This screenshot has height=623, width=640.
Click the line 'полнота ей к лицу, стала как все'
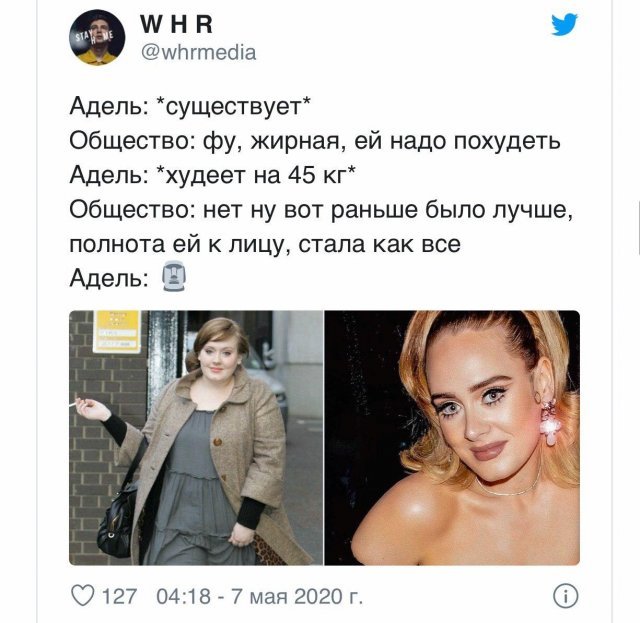pyautogui.click(x=265, y=245)
